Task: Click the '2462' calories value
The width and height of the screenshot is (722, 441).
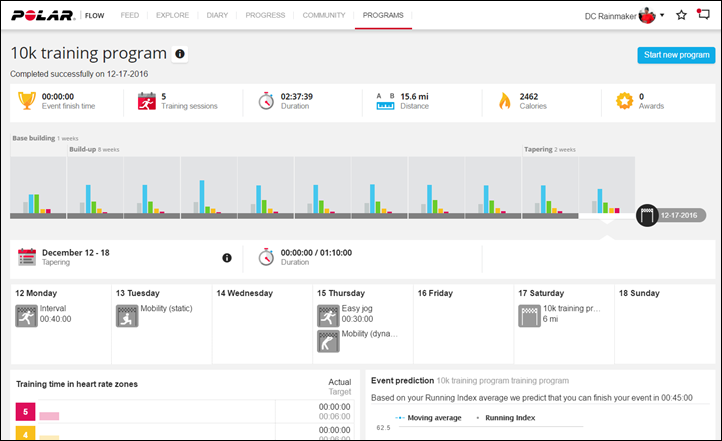Action: point(529,97)
